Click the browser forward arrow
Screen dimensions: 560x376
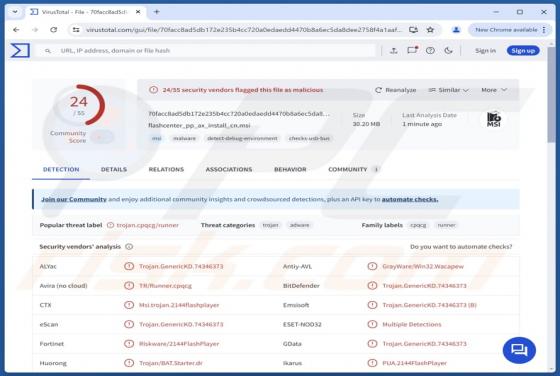[35, 30]
